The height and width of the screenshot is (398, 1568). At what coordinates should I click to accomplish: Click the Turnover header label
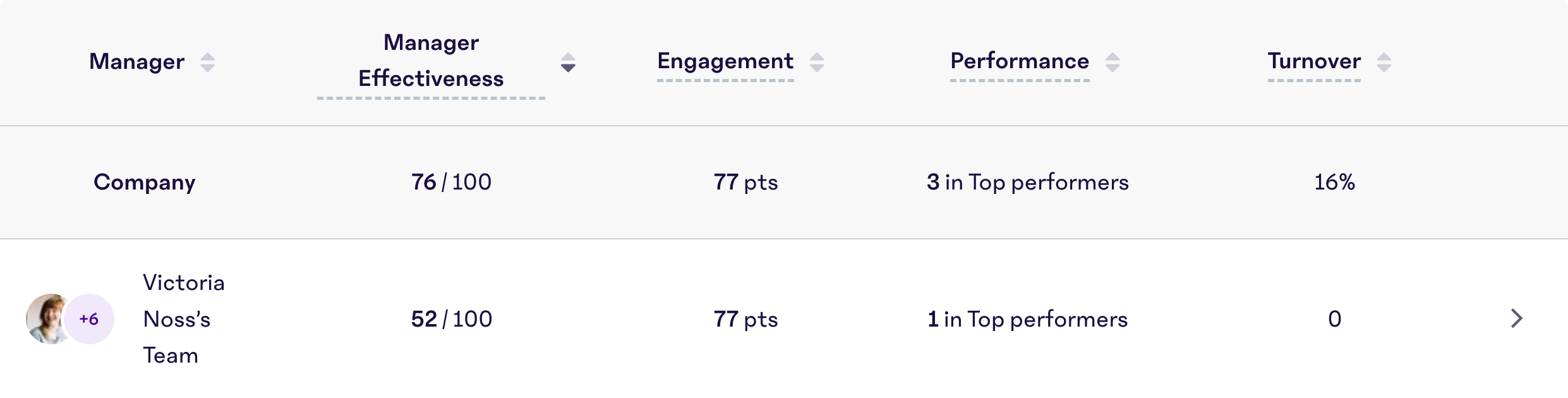pyautogui.click(x=1313, y=62)
